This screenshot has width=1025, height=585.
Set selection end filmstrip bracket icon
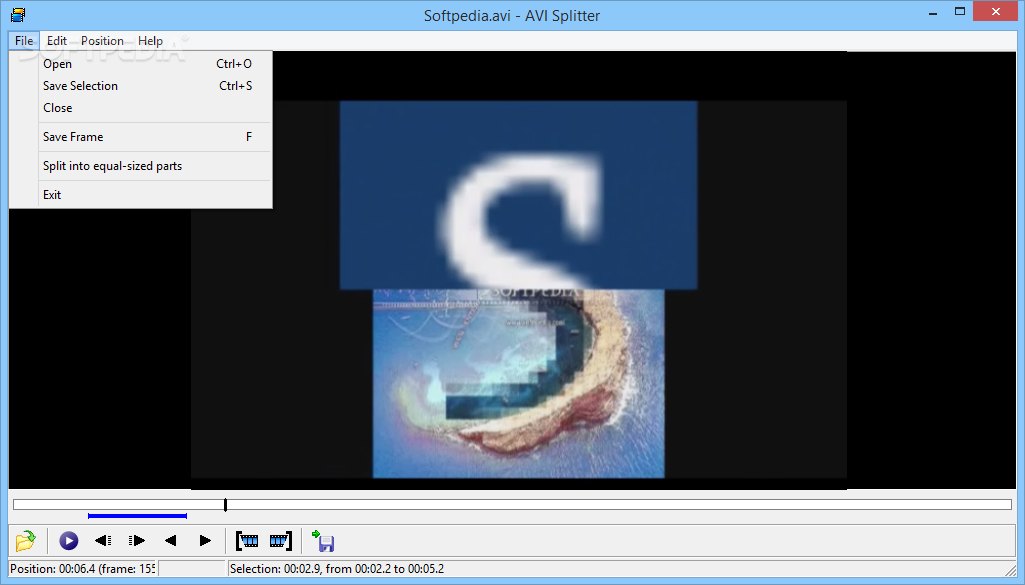[280, 541]
